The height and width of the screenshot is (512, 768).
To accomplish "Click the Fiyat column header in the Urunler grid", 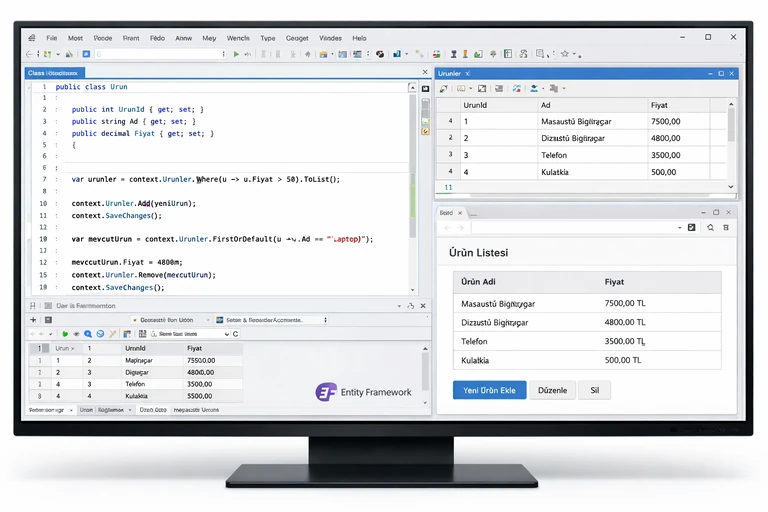I will (x=678, y=105).
